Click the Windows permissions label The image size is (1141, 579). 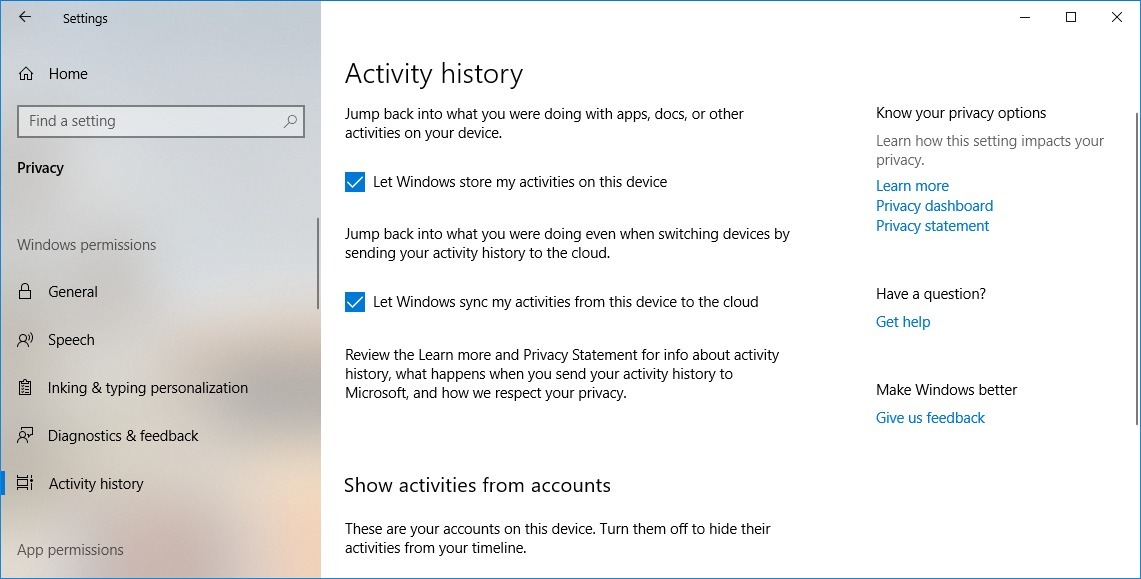point(87,245)
